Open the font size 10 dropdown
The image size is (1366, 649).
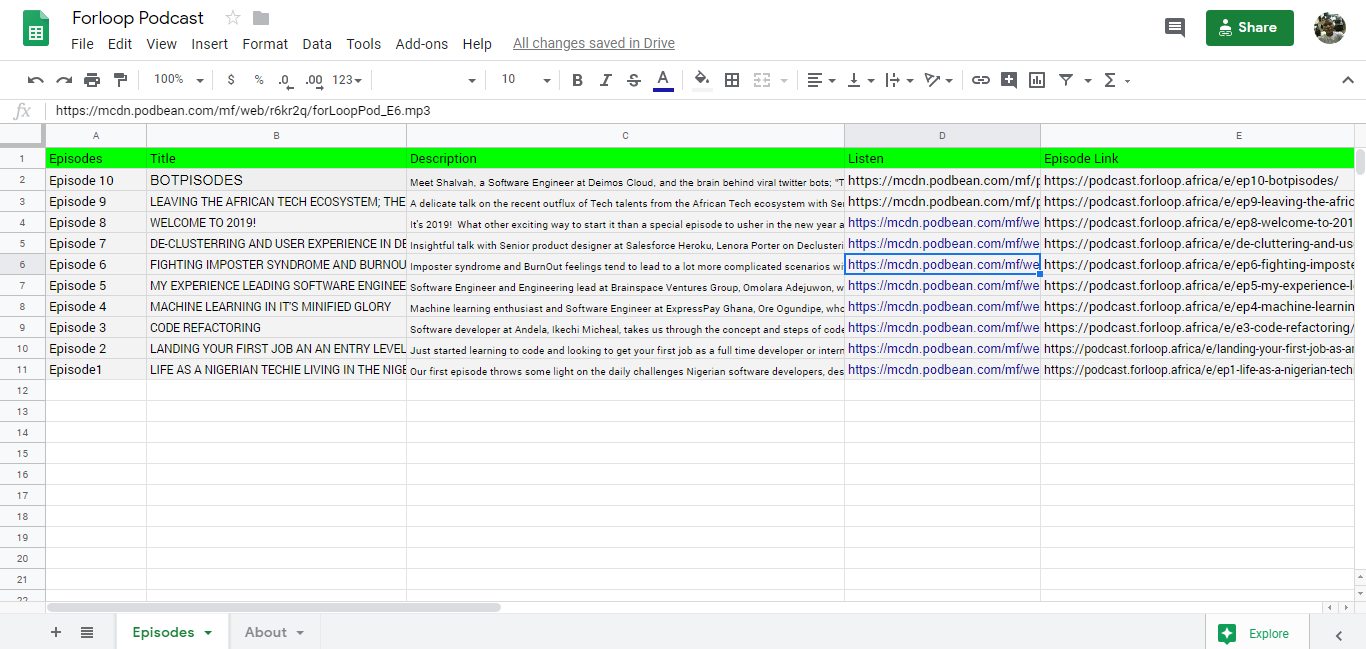526,80
